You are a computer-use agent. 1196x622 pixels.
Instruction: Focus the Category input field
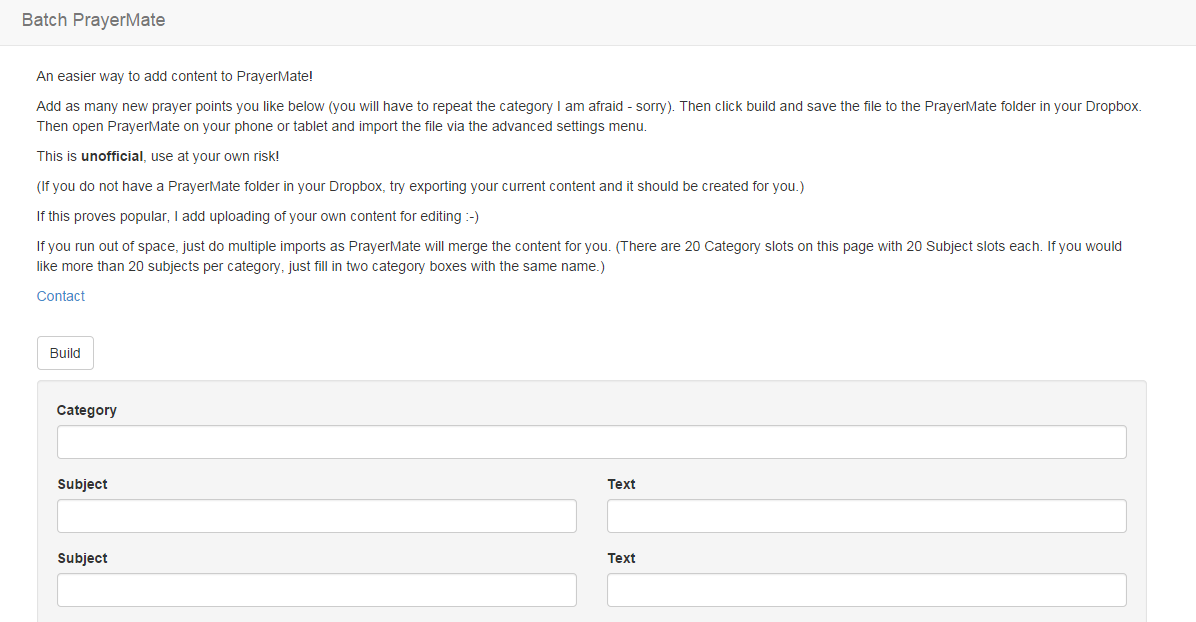click(592, 442)
